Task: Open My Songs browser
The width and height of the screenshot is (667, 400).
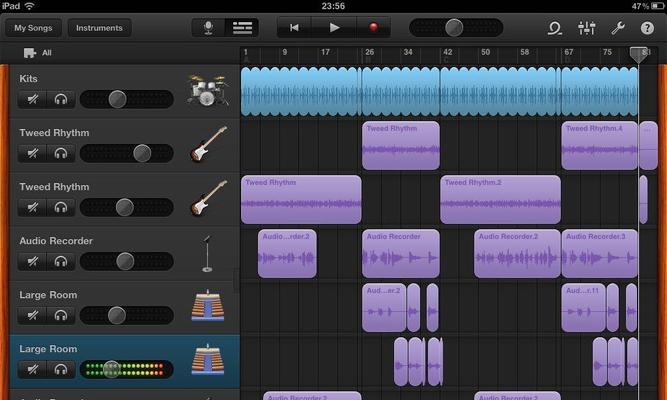Action: (33, 28)
